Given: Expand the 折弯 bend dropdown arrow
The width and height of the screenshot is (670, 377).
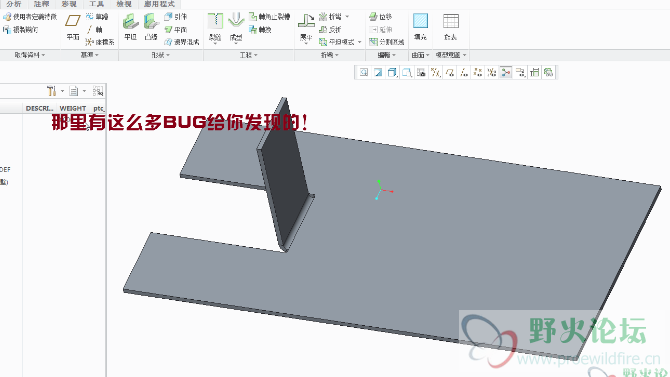Looking at the screenshot, I should coord(347,17).
